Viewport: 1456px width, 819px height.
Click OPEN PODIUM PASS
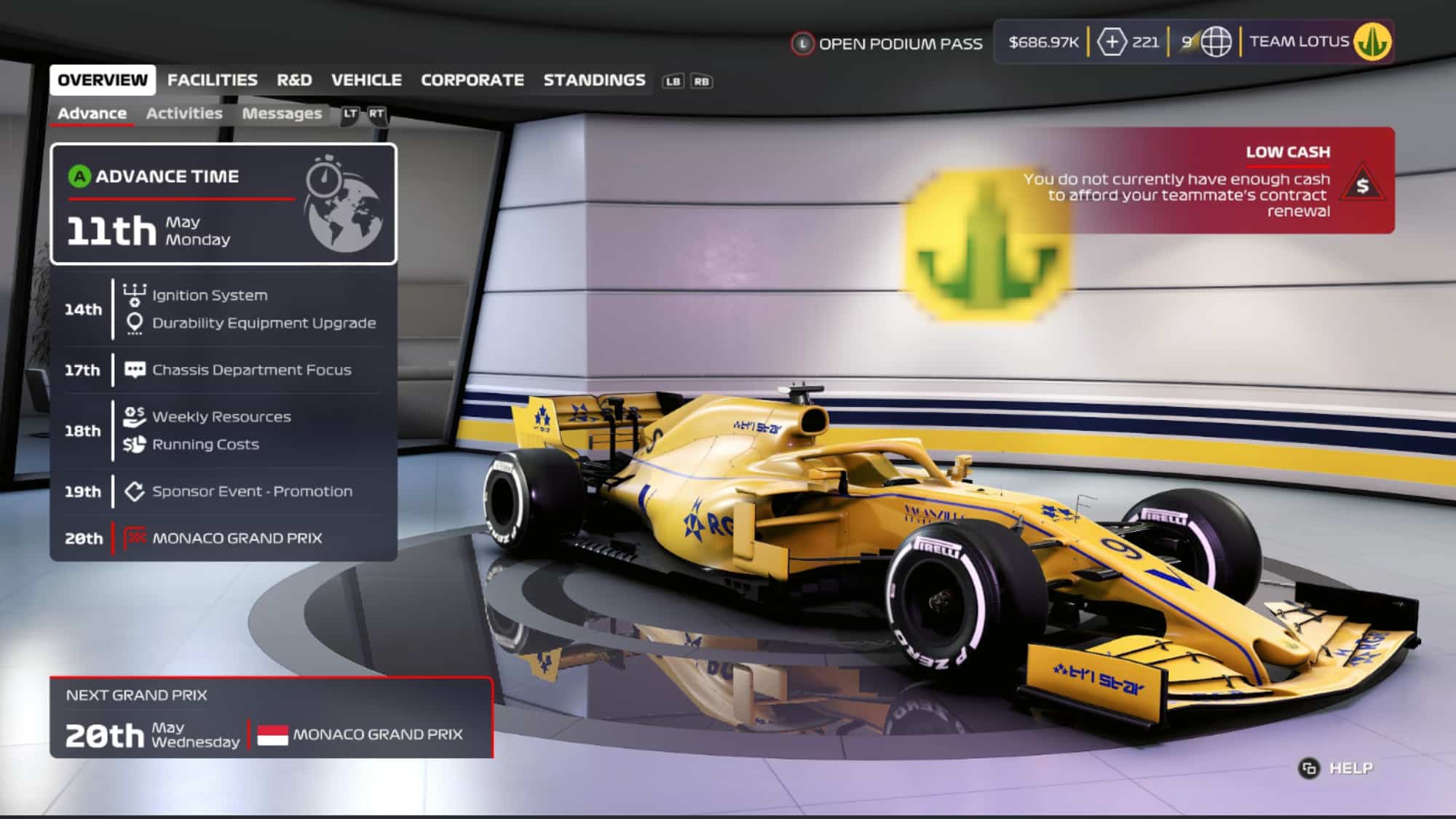click(x=901, y=44)
